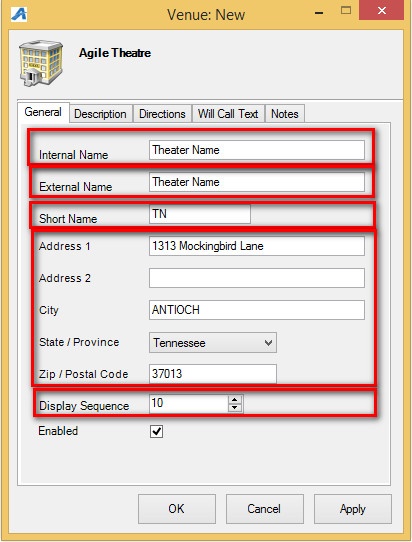Confirm with the OK button
Viewport: 412px width, 542px height.
(x=177, y=509)
